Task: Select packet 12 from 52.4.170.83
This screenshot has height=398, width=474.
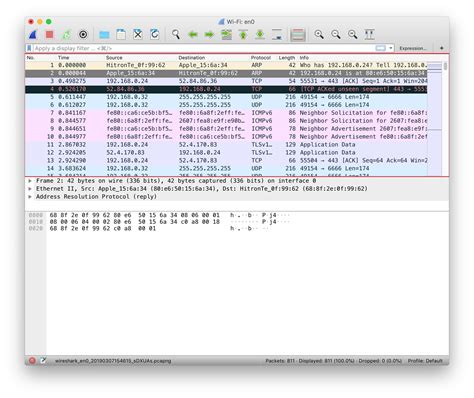Action: [226, 153]
